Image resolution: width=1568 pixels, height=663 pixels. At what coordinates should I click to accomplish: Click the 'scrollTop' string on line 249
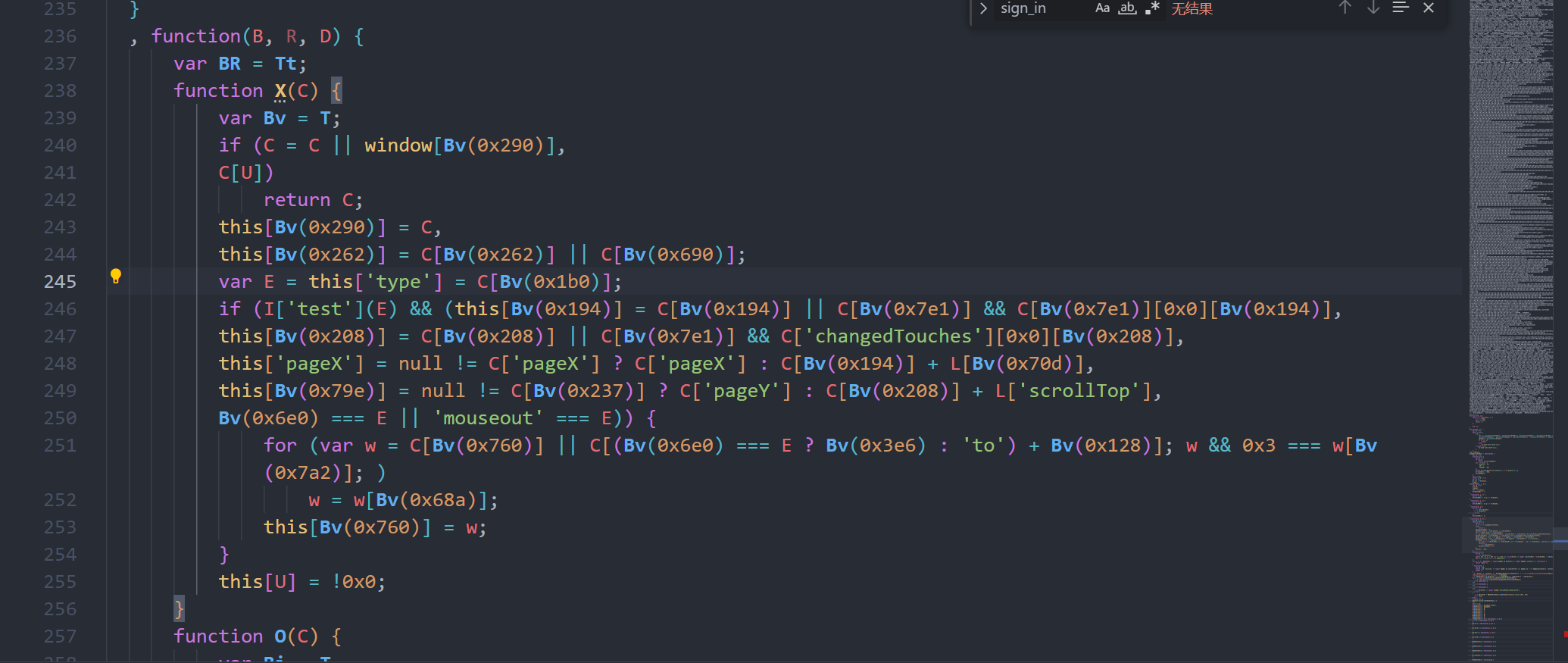coord(1079,391)
